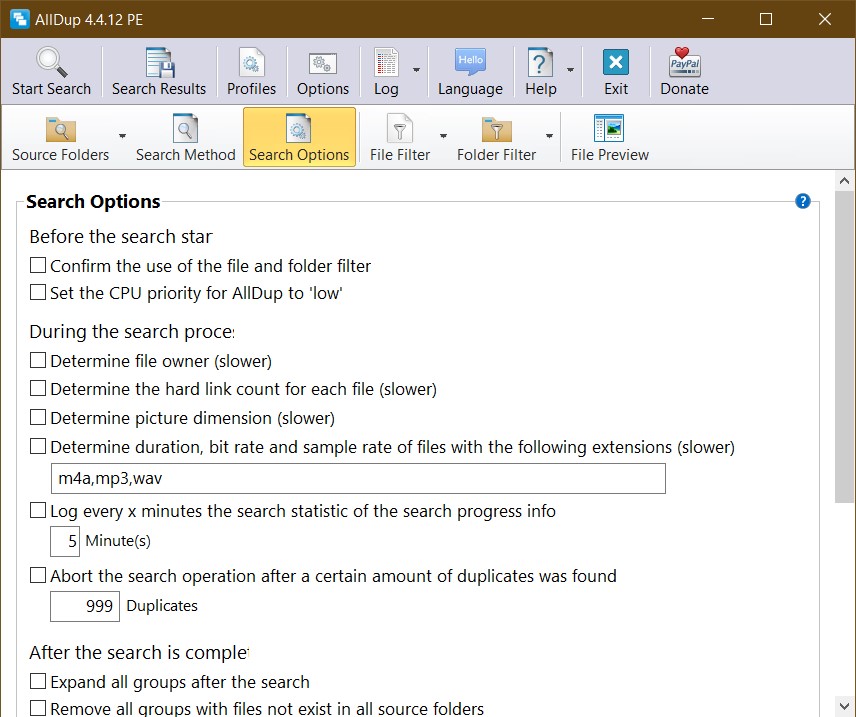Switch to the File Filter tab
This screenshot has height=717, width=856.
(400, 138)
